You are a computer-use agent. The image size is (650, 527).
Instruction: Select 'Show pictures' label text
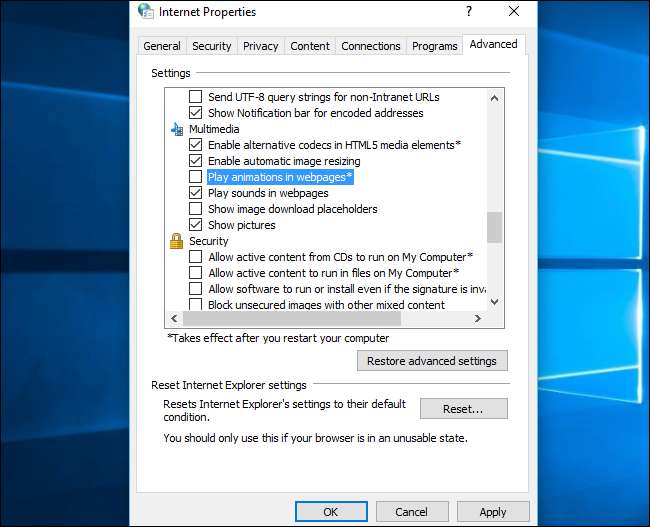pos(242,225)
